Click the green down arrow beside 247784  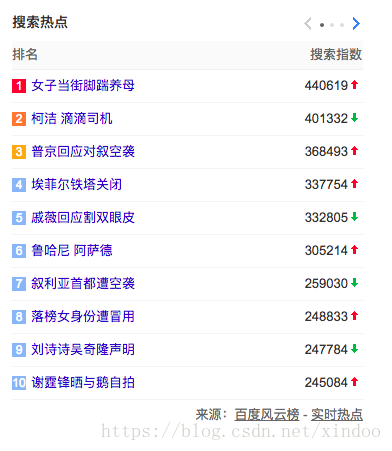click(355, 349)
